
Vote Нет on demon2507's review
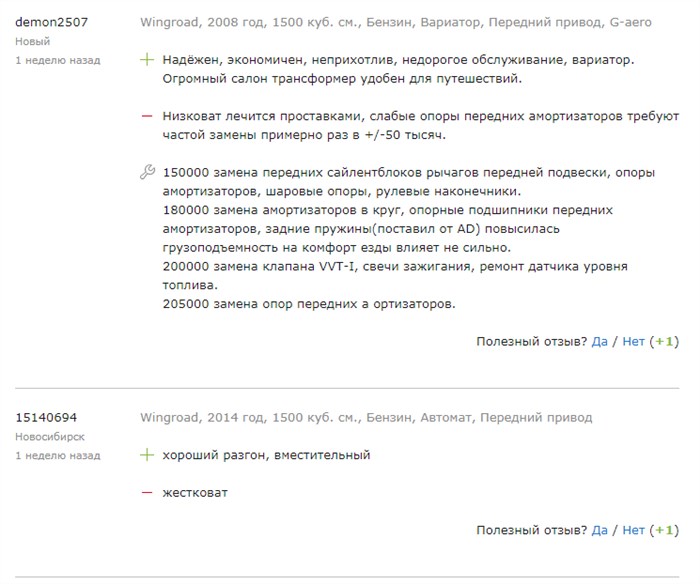pos(633,342)
